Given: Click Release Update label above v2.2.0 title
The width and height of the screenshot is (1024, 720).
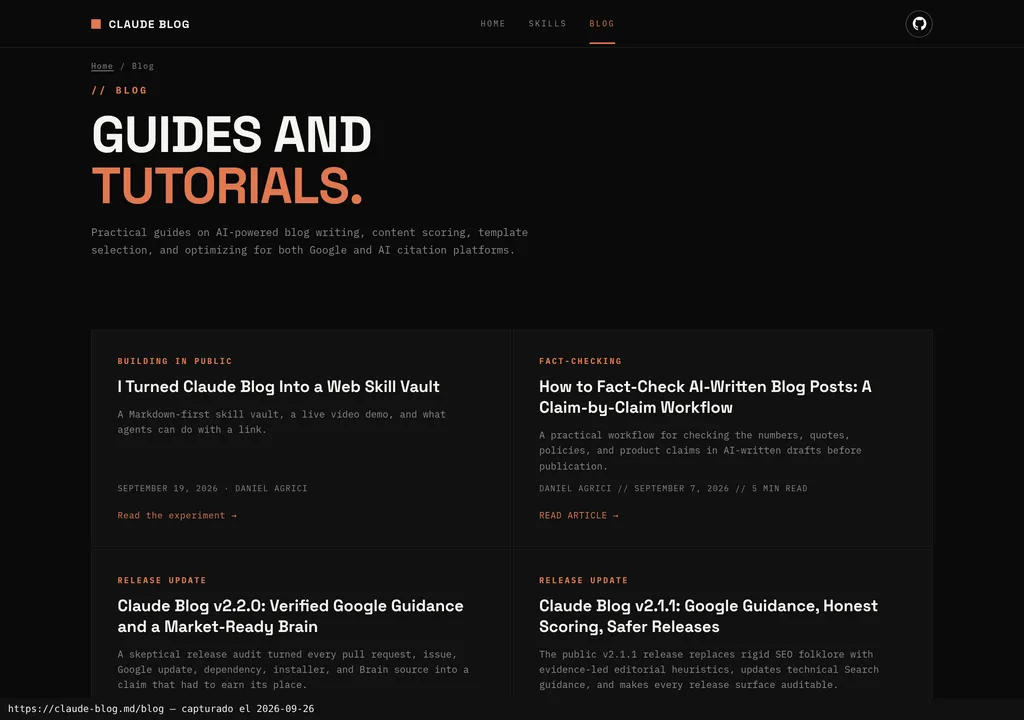Looking at the screenshot, I should (161, 580).
